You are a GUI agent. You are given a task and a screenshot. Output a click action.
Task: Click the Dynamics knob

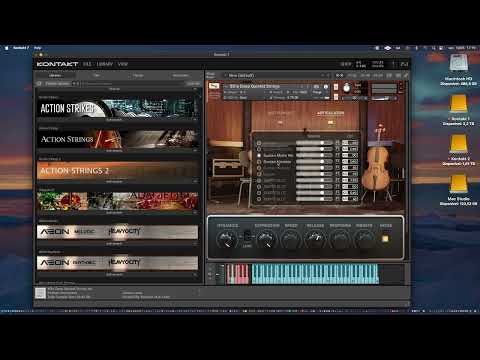click(x=227, y=239)
